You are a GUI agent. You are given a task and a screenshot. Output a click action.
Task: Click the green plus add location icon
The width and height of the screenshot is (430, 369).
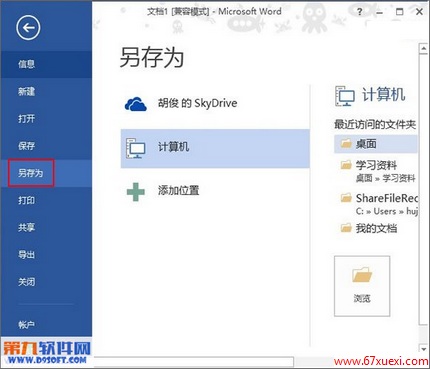coord(136,192)
